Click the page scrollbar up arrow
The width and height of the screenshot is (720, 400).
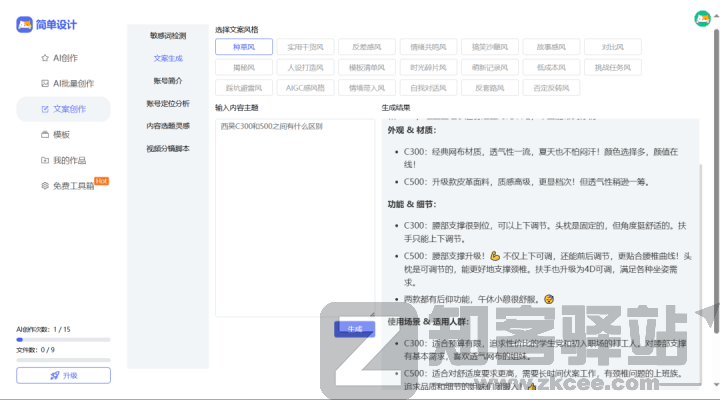[x=716, y=16]
